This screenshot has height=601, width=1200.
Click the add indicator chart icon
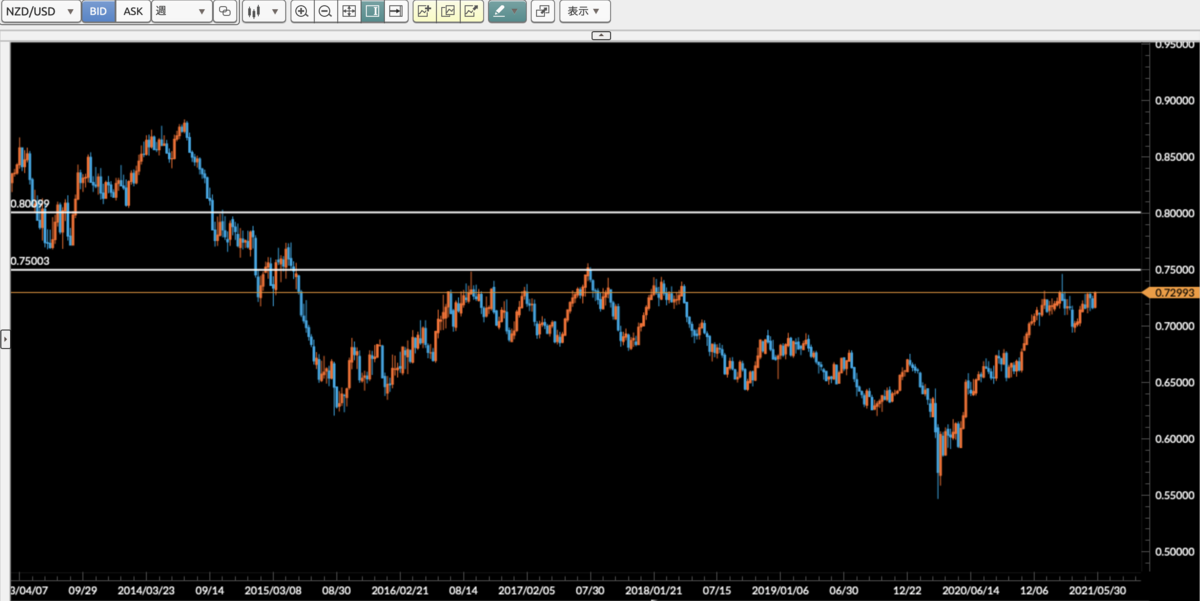(x=424, y=12)
